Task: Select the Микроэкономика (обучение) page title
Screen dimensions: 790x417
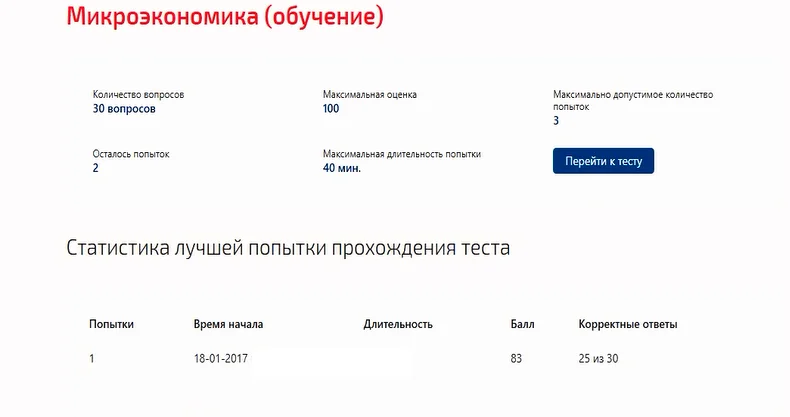Action: [x=225, y=16]
